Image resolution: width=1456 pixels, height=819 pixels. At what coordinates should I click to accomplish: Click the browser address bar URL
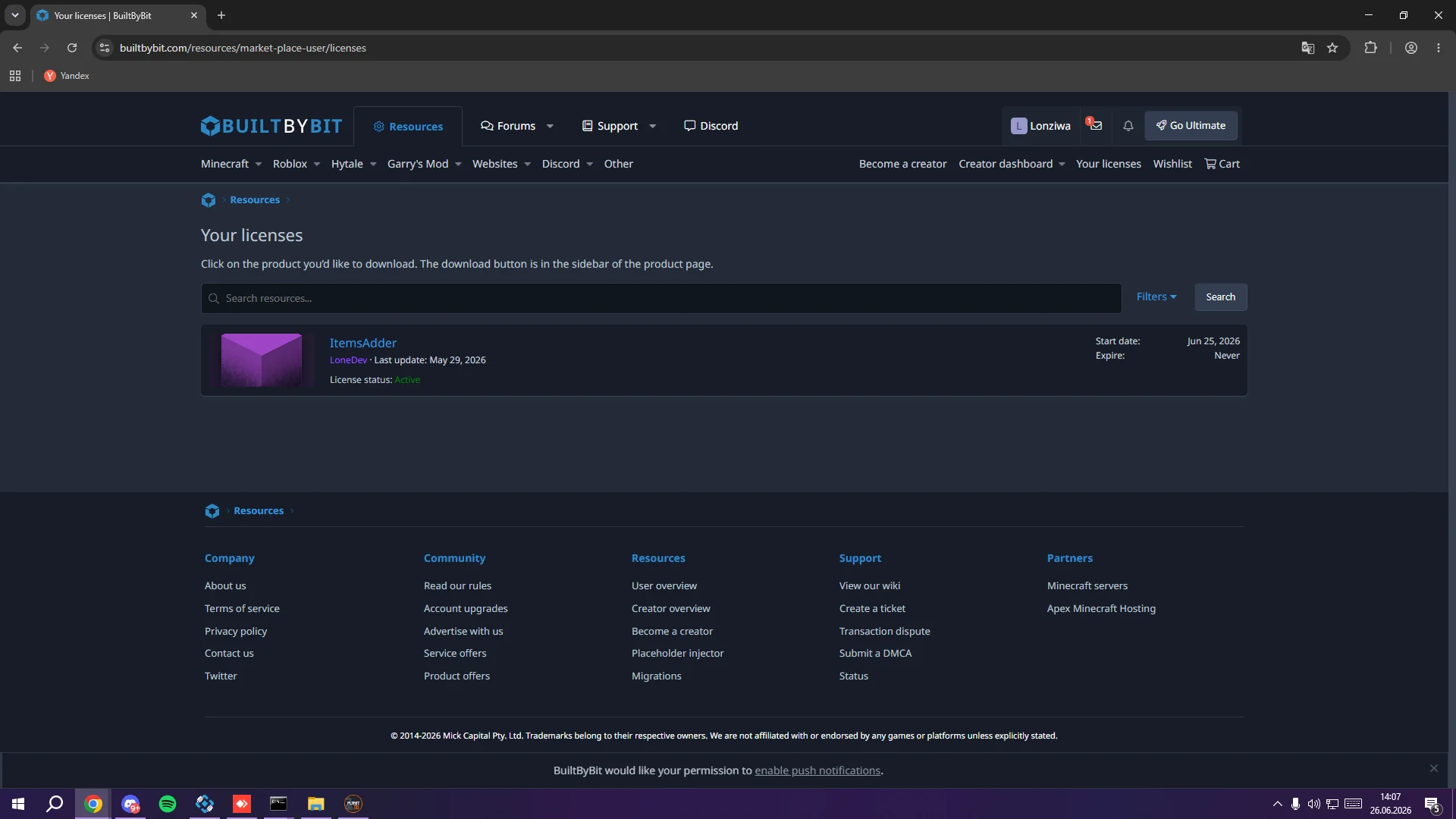coord(243,48)
